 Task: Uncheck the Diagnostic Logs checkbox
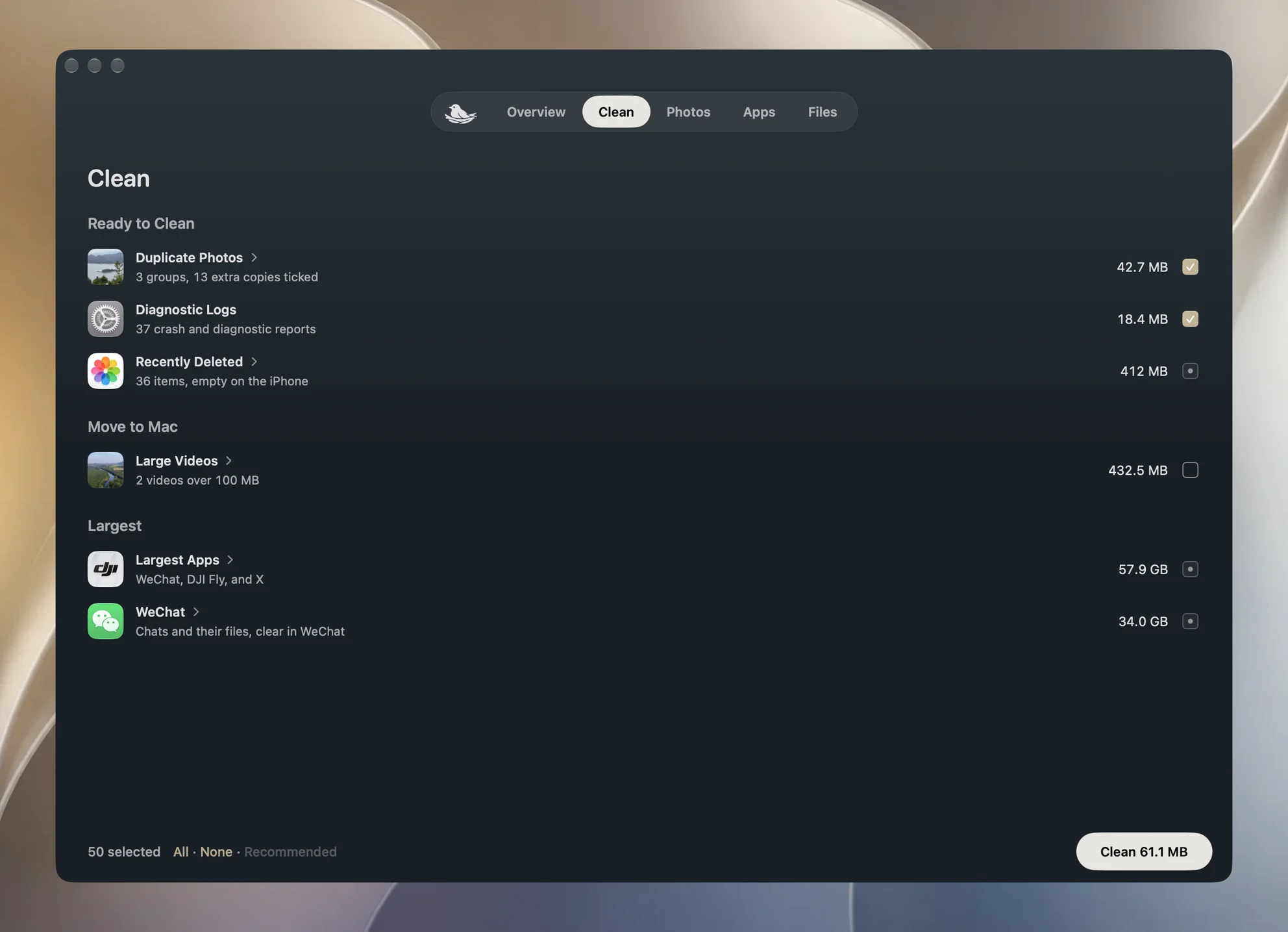pyautogui.click(x=1190, y=319)
